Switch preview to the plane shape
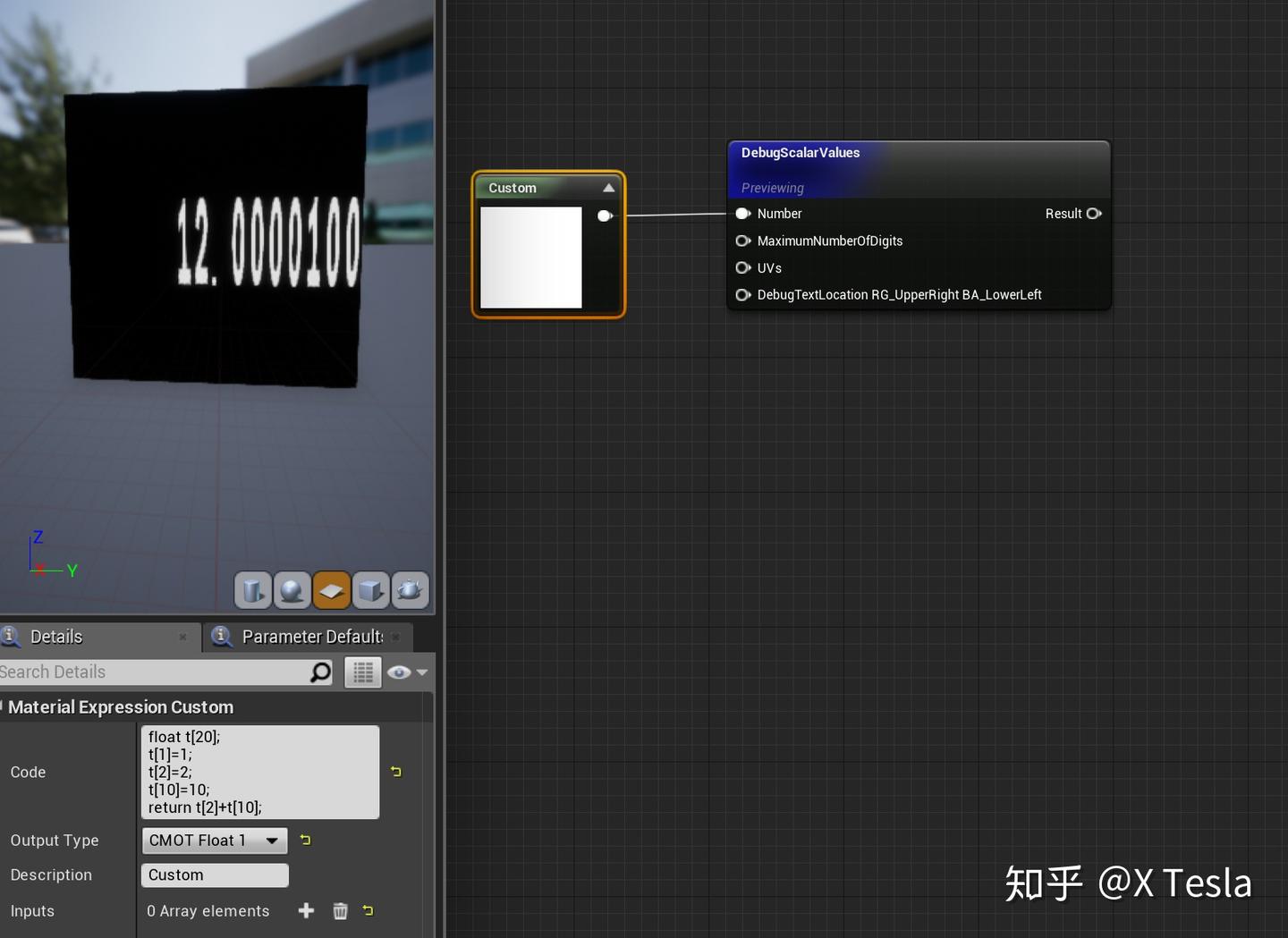 tap(331, 590)
